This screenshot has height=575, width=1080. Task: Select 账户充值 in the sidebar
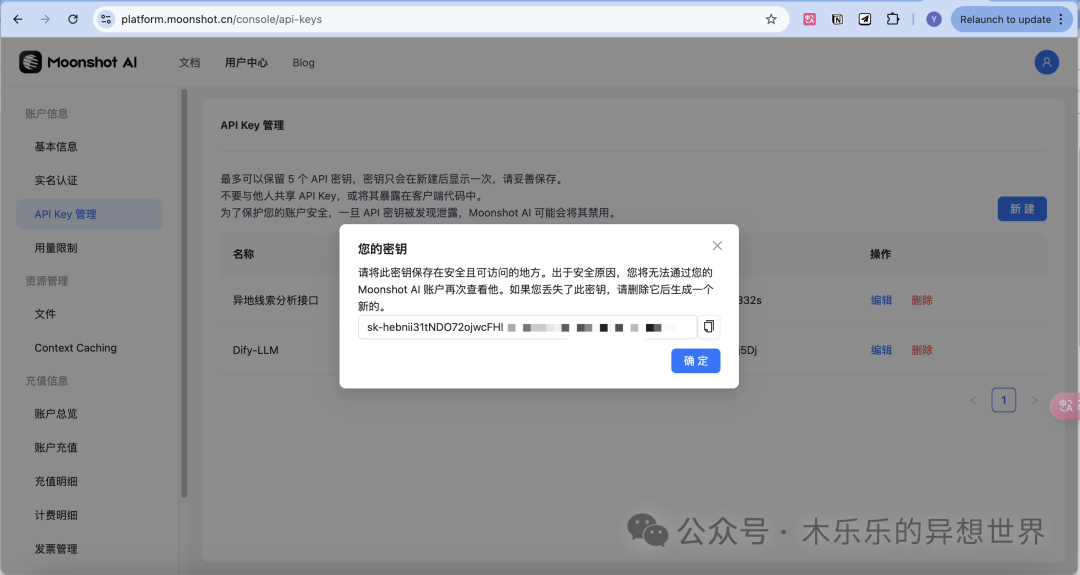pos(56,448)
